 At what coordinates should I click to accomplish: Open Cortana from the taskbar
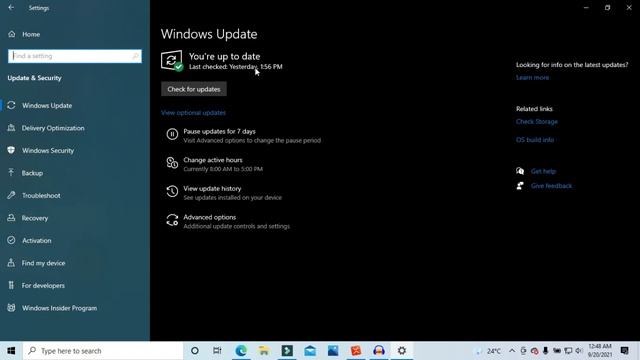[195, 351]
